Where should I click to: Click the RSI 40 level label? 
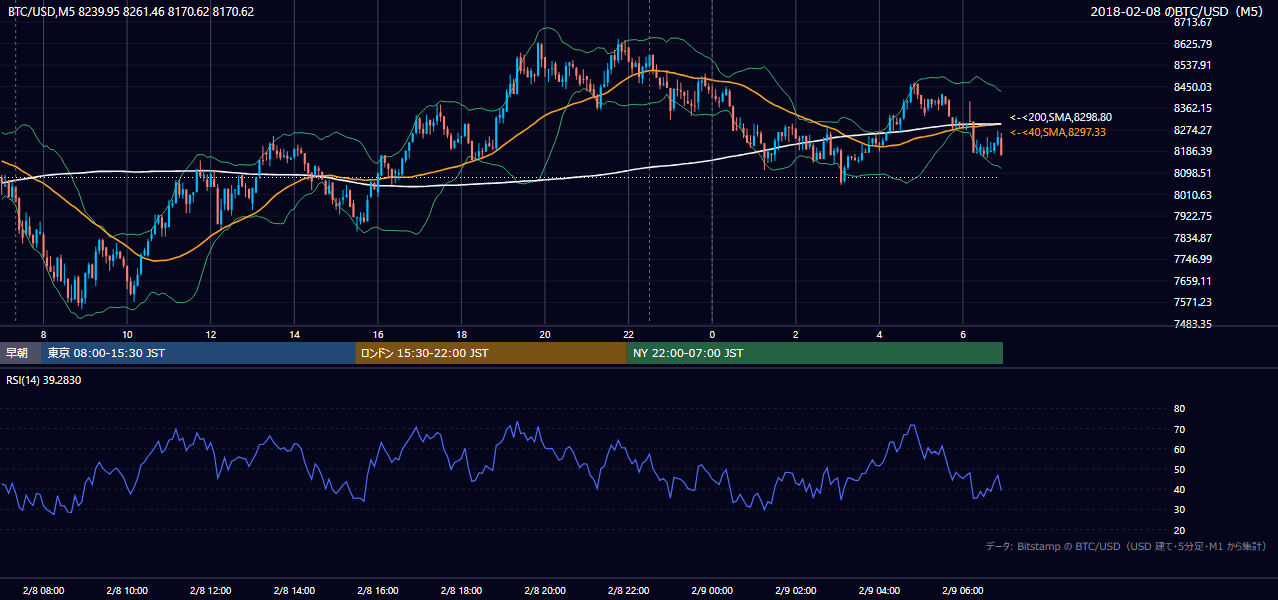(x=1179, y=489)
